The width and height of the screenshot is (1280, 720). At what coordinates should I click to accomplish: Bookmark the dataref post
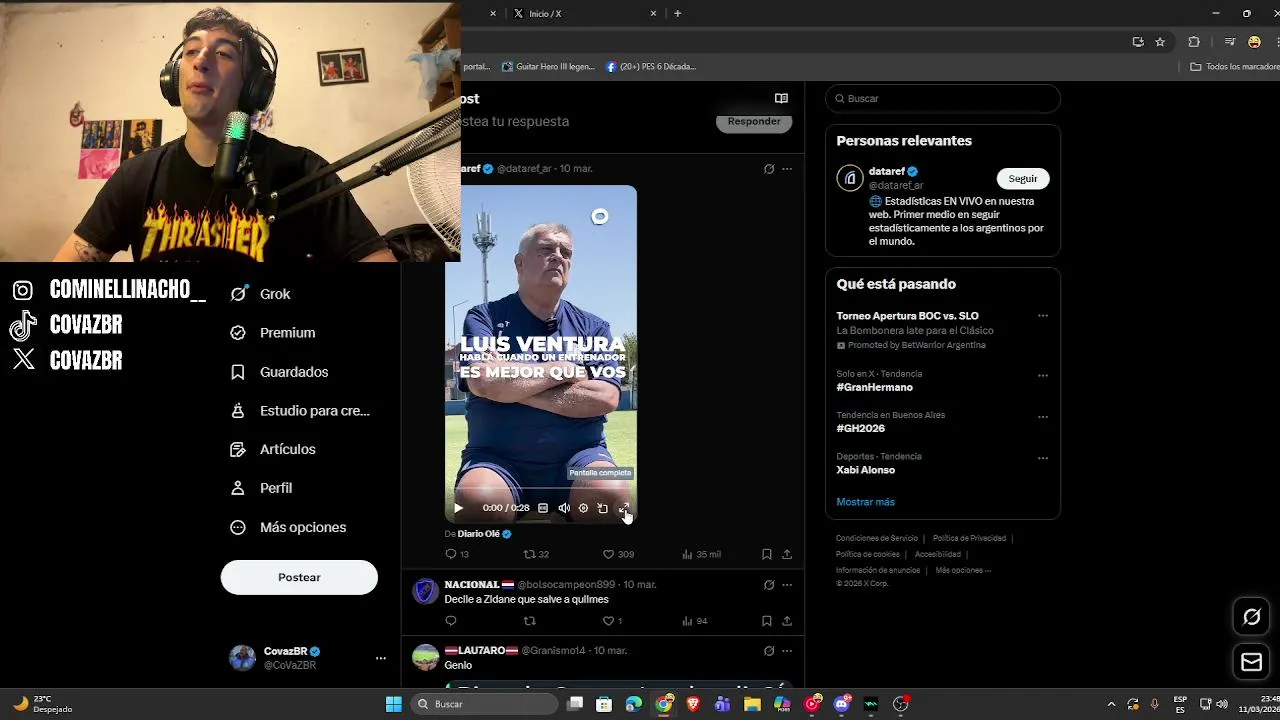click(x=766, y=554)
